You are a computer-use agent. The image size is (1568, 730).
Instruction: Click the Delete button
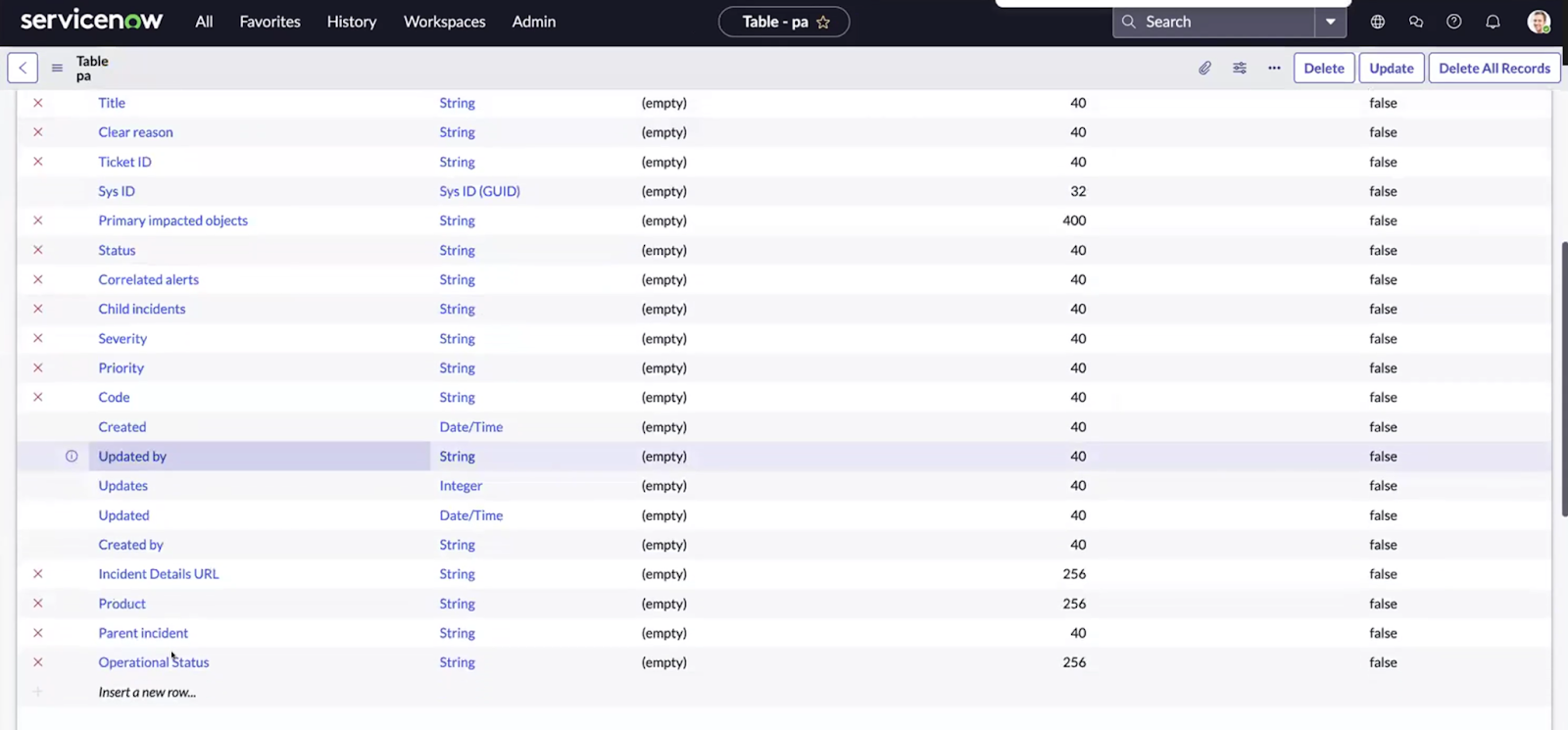click(1324, 68)
